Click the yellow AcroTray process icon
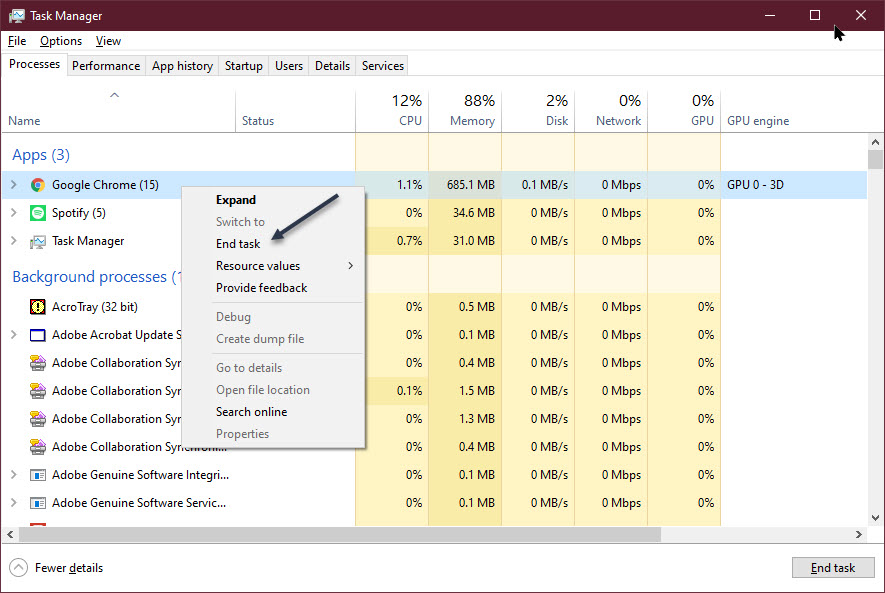 tap(38, 307)
